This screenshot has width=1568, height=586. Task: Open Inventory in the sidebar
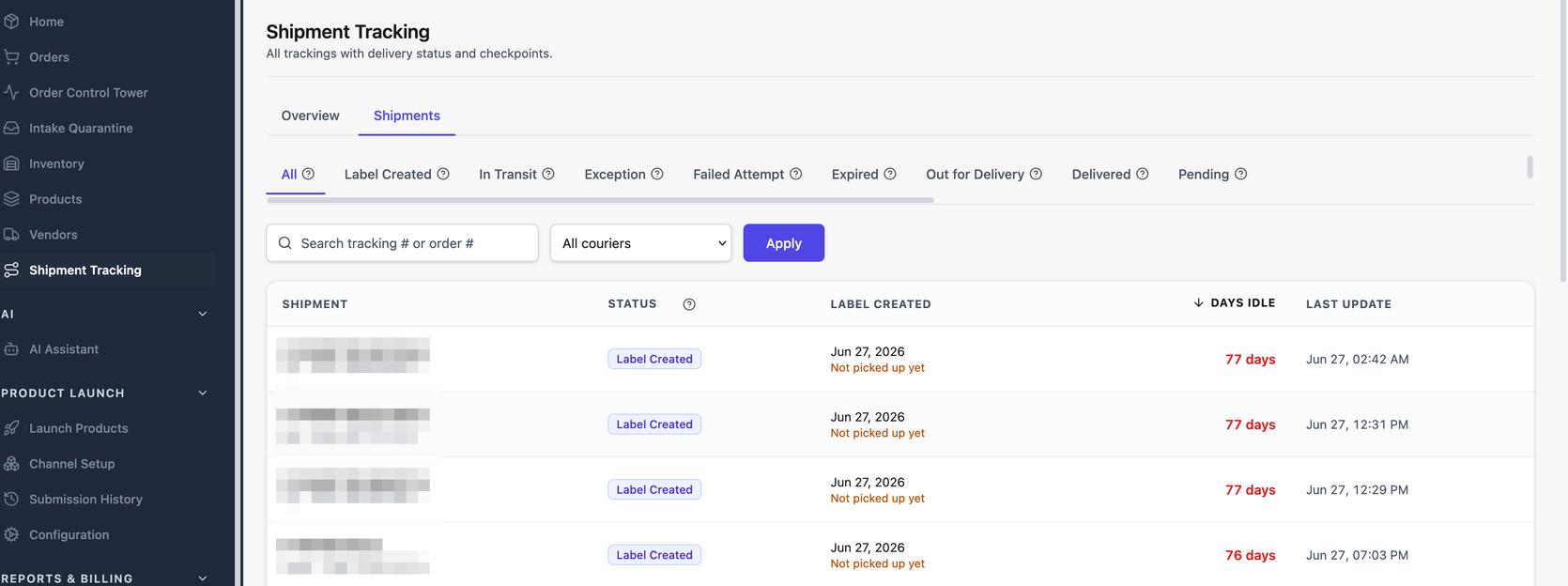(56, 163)
